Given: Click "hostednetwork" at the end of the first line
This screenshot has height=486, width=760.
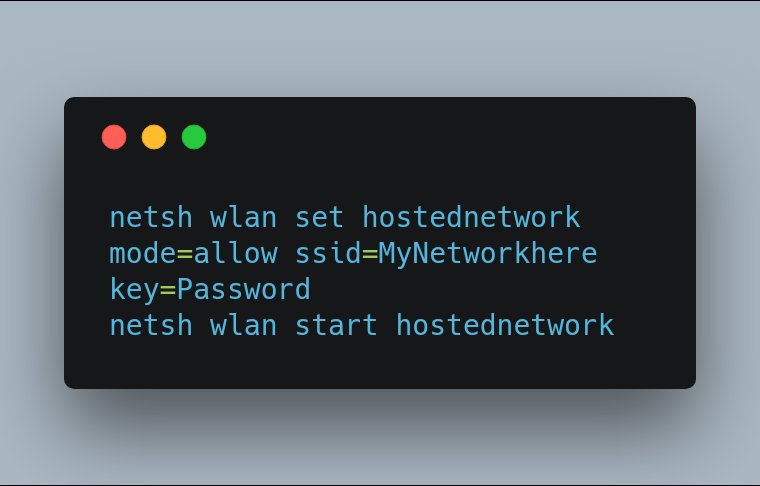Looking at the screenshot, I should (471, 218).
